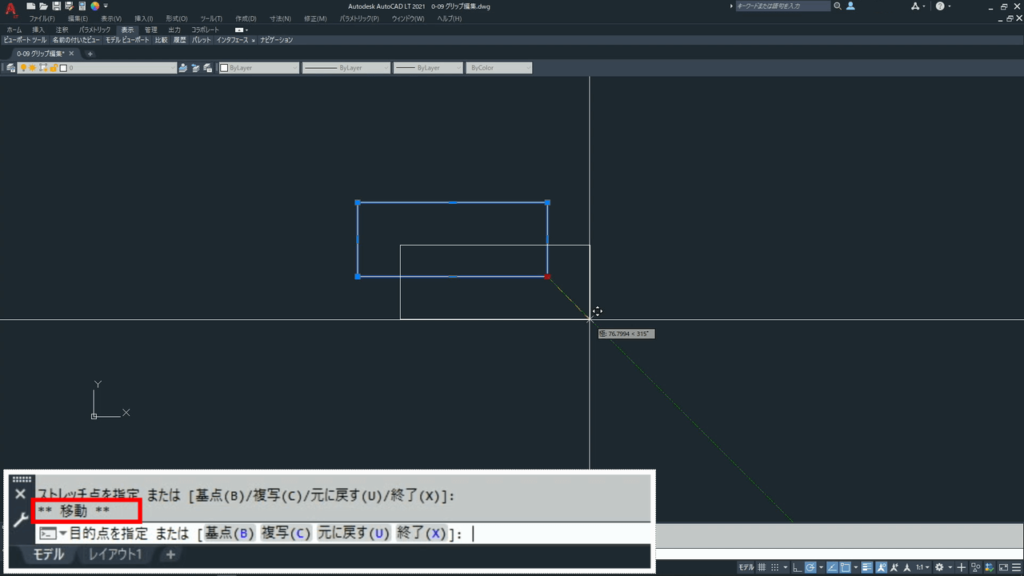Toggle the layer lock padlock icon
This screenshot has height=576, width=1024.
point(54,68)
